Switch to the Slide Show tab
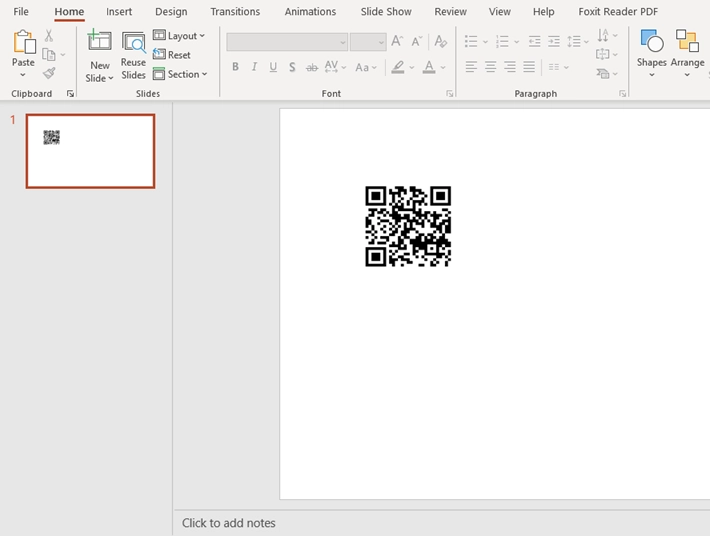The height and width of the screenshot is (536, 710). (x=386, y=12)
